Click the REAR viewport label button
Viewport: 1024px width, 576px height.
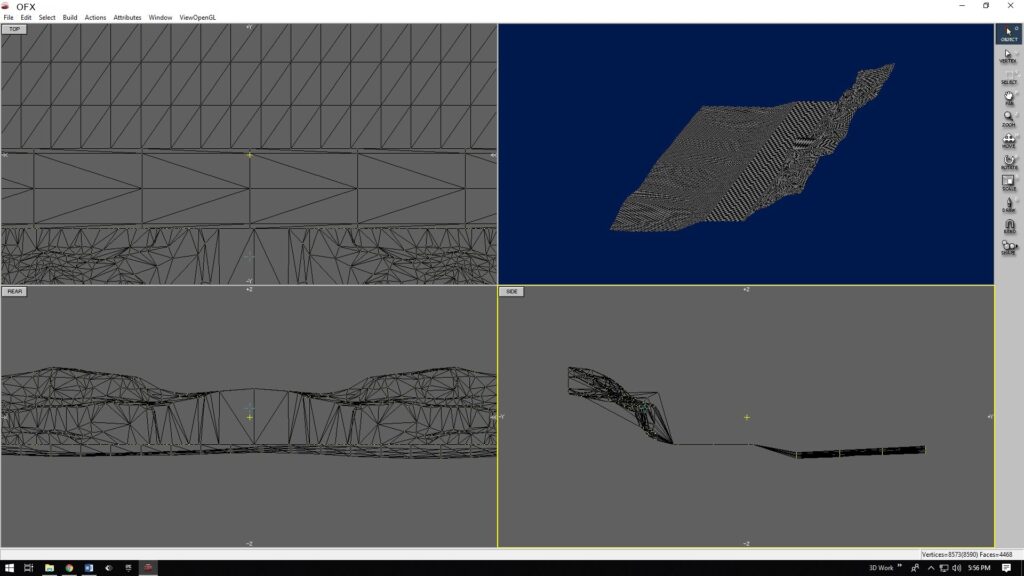(15, 291)
